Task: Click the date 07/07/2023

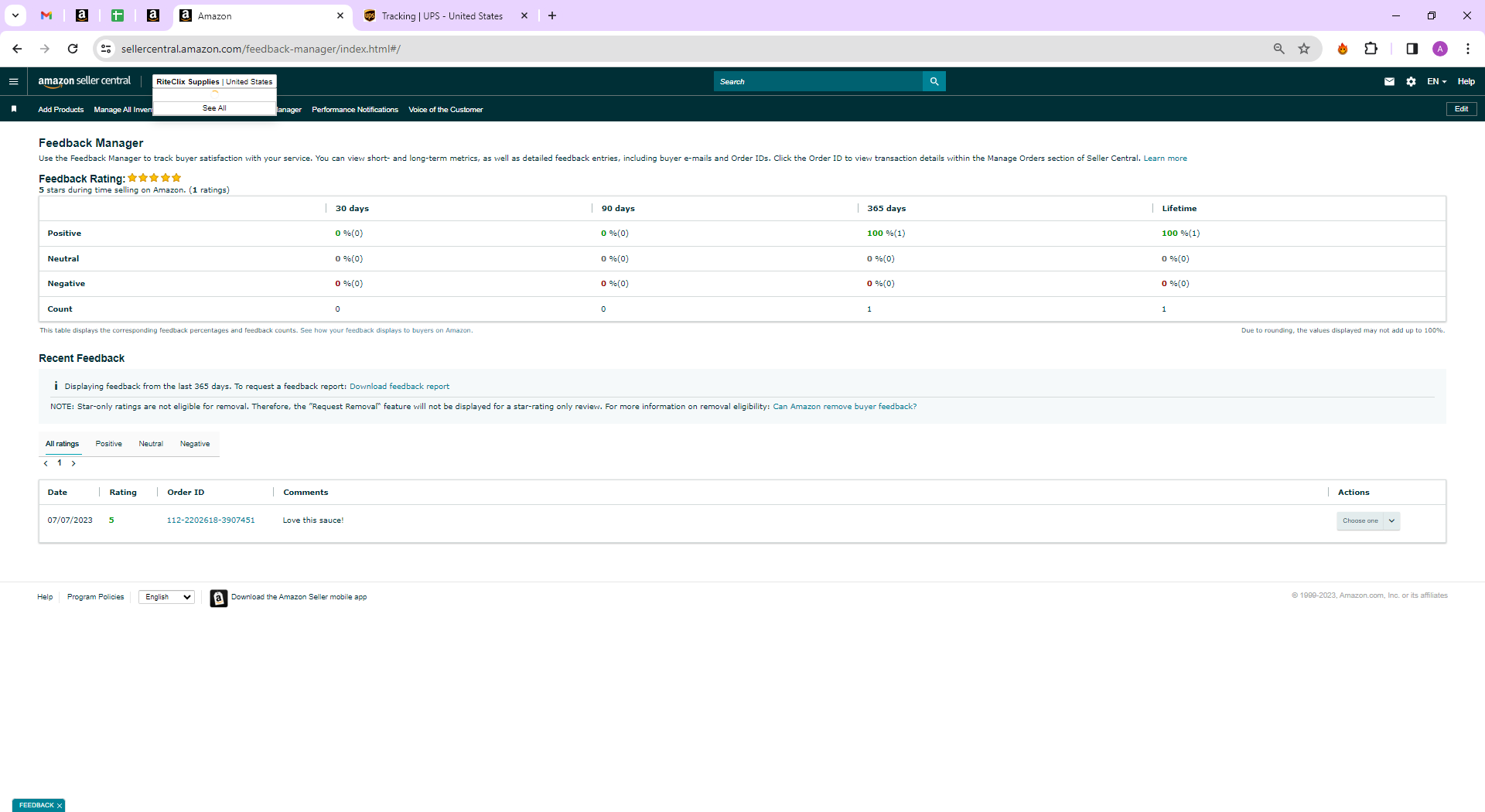Action: [x=70, y=520]
